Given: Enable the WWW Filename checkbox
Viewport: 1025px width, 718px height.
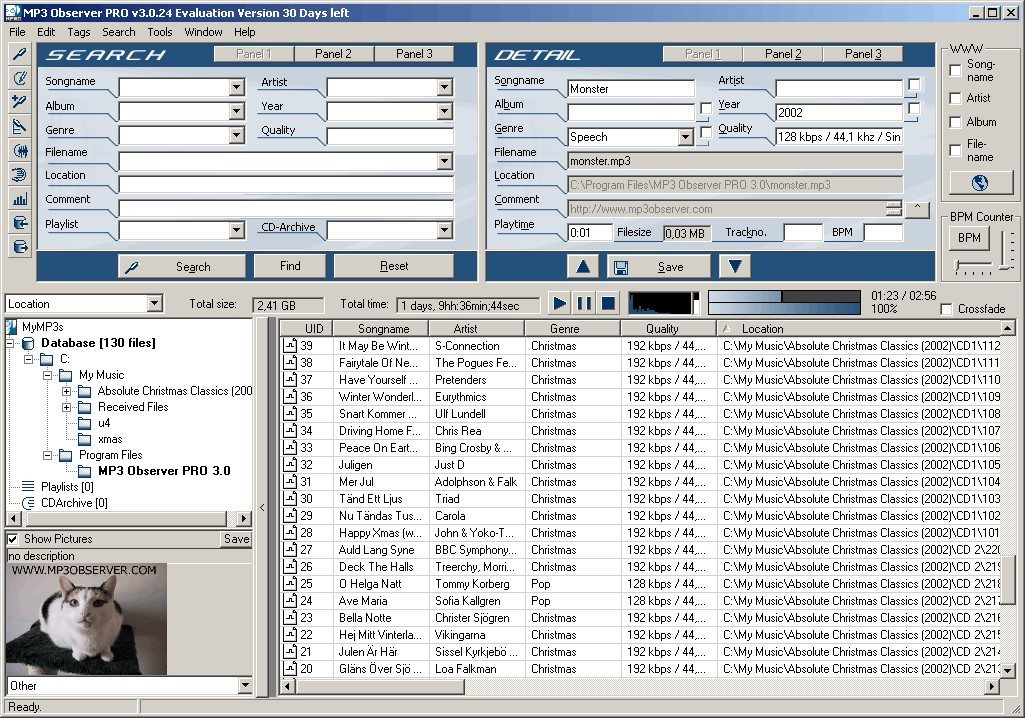Looking at the screenshot, I should (956, 150).
